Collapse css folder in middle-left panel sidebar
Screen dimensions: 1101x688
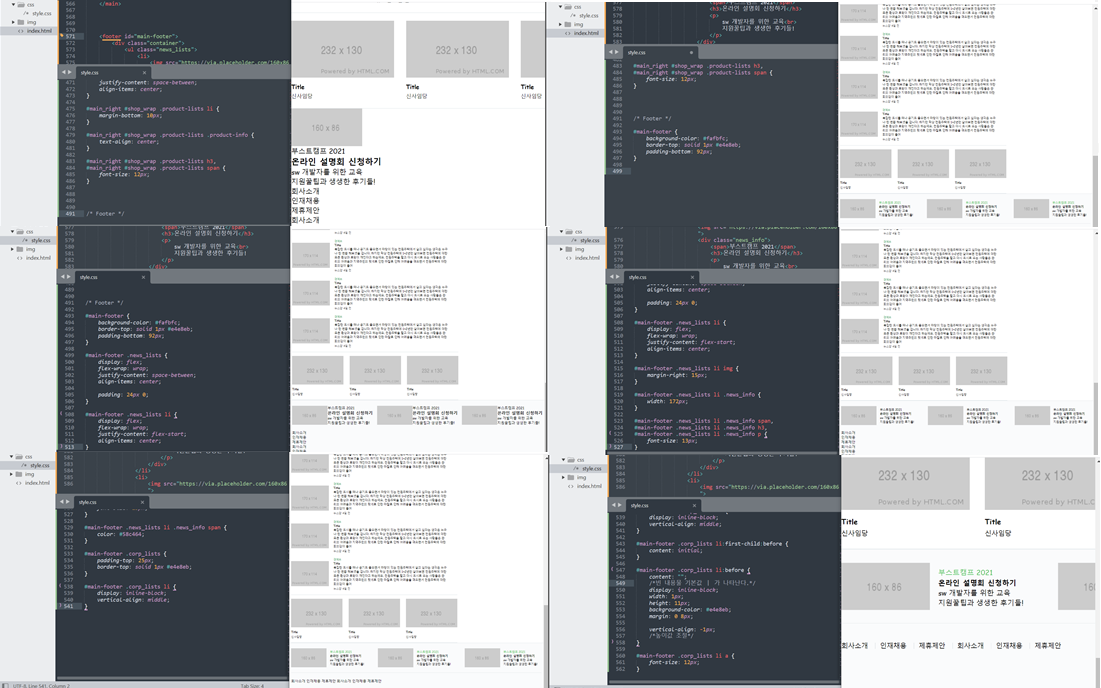(13, 231)
